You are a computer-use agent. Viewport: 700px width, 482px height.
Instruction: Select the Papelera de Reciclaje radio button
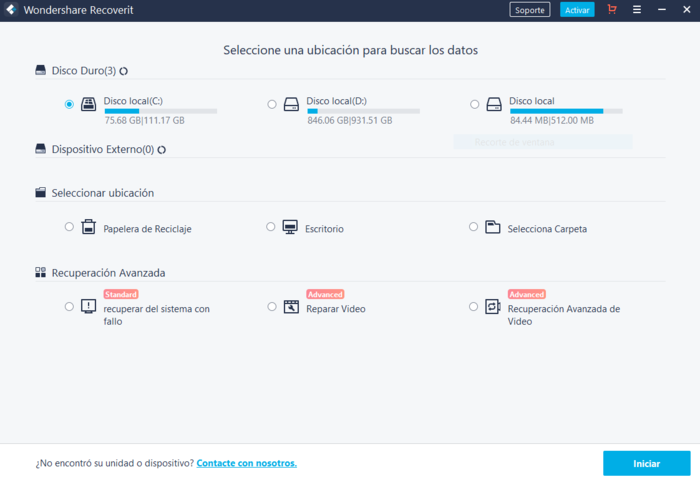click(x=69, y=227)
